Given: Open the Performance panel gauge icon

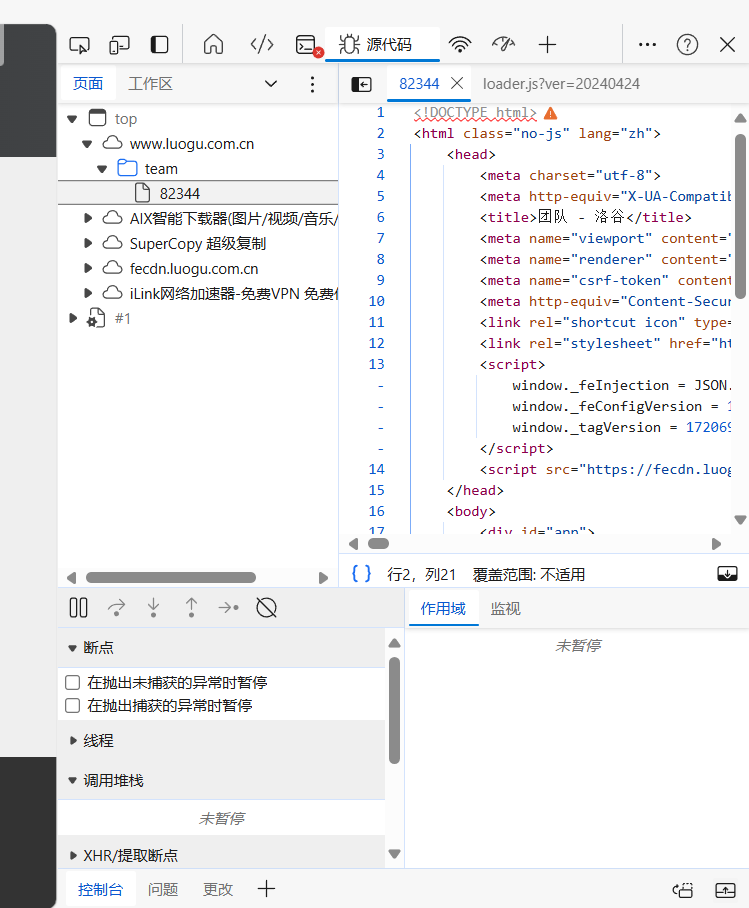Looking at the screenshot, I should (503, 44).
